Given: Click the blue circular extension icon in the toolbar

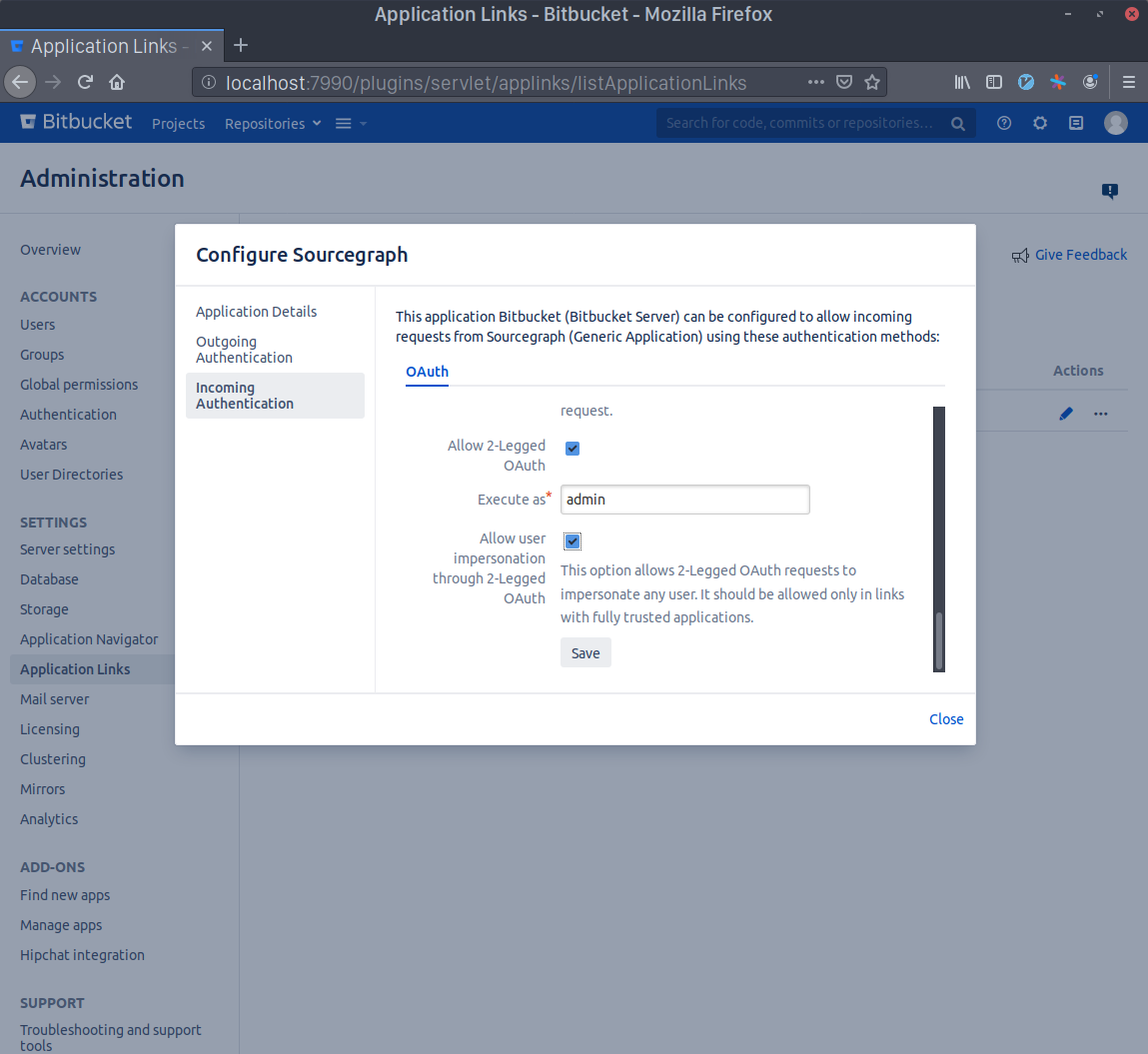Looking at the screenshot, I should point(1026,82).
